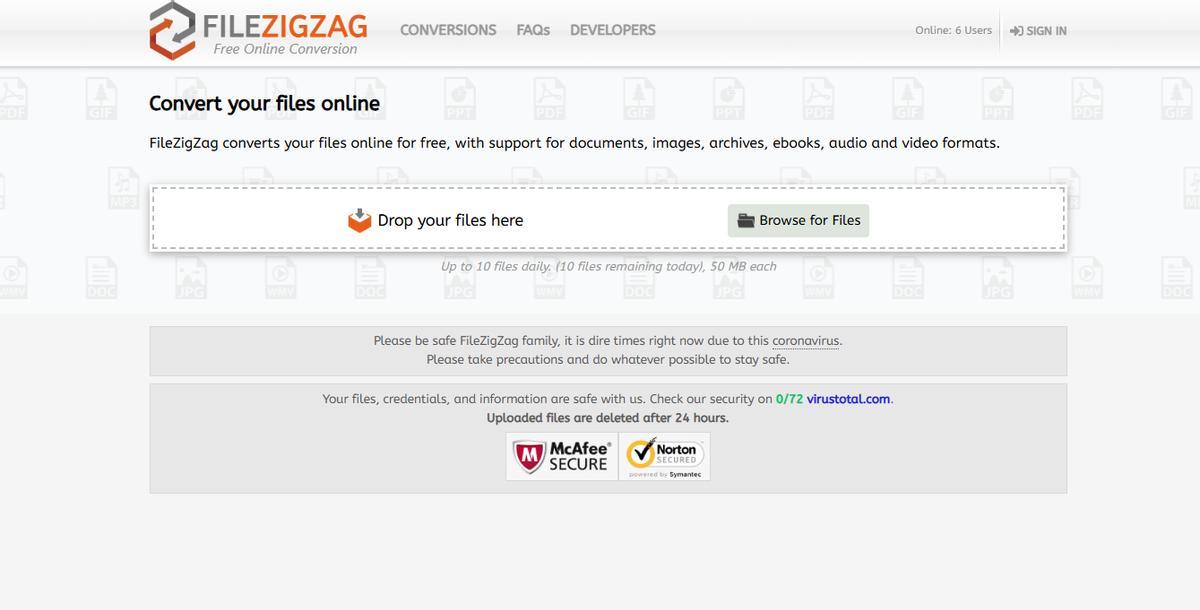Image resolution: width=1200 pixels, height=610 pixels.
Task: Go to the FAQs page
Action: coord(533,30)
